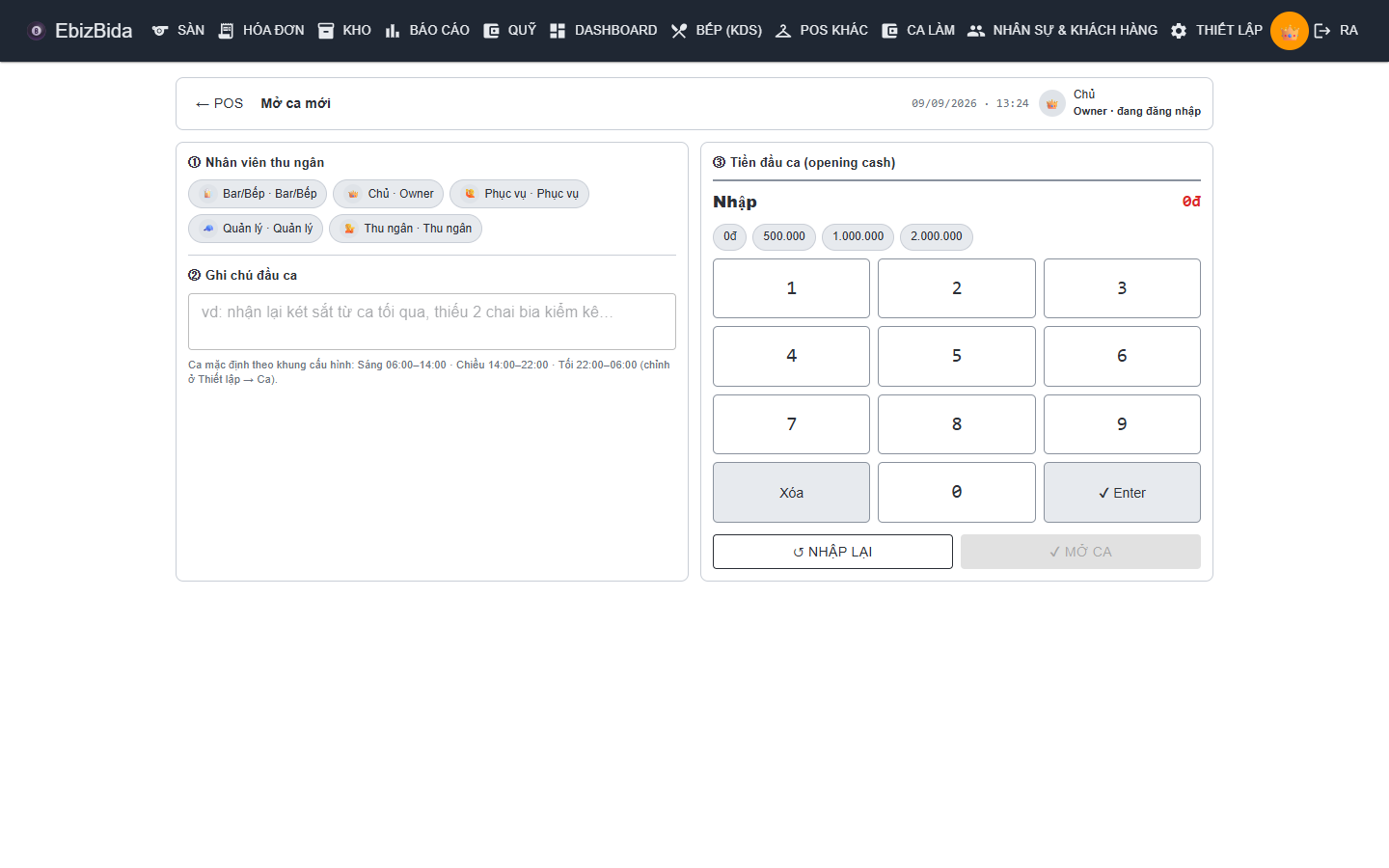Click the BÁO CÁO bar chart icon
The width and height of the screenshot is (1389, 868).
[x=393, y=31]
